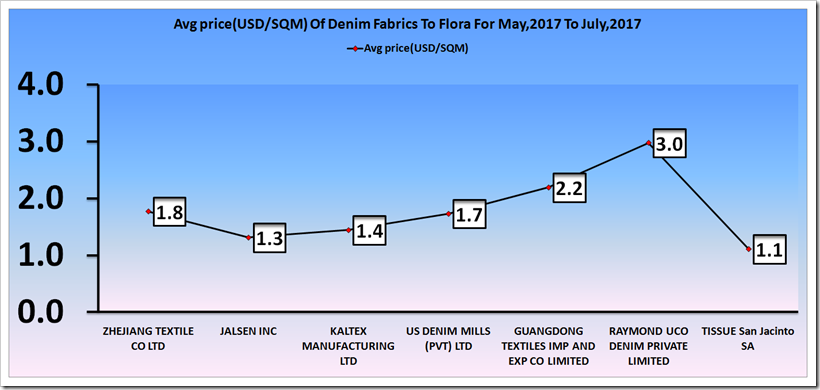This screenshot has width=820, height=390.
Task: Click the red data marker for Jalsen Inc
Action: point(249,237)
